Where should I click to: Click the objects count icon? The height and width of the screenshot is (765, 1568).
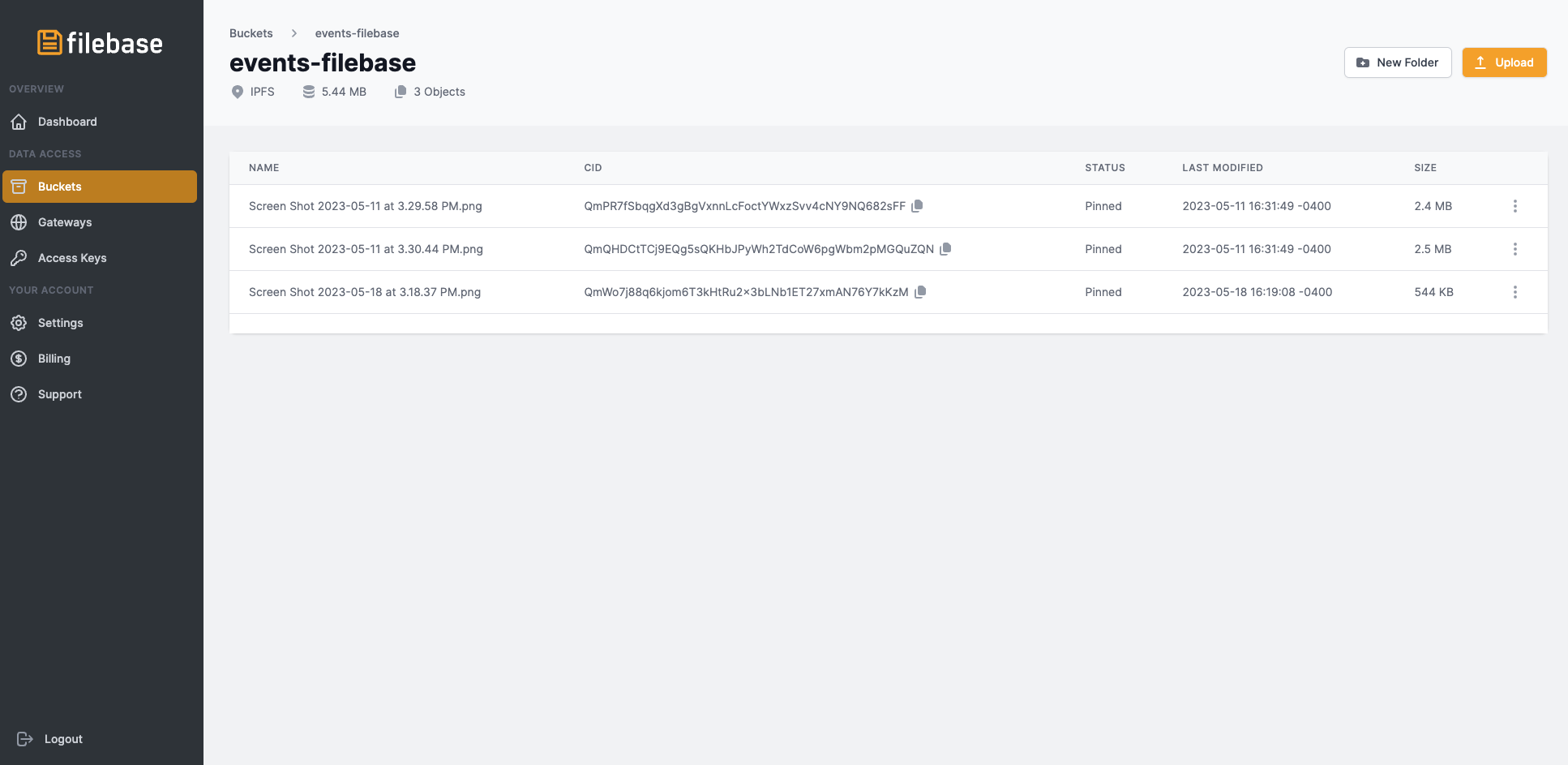(401, 92)
